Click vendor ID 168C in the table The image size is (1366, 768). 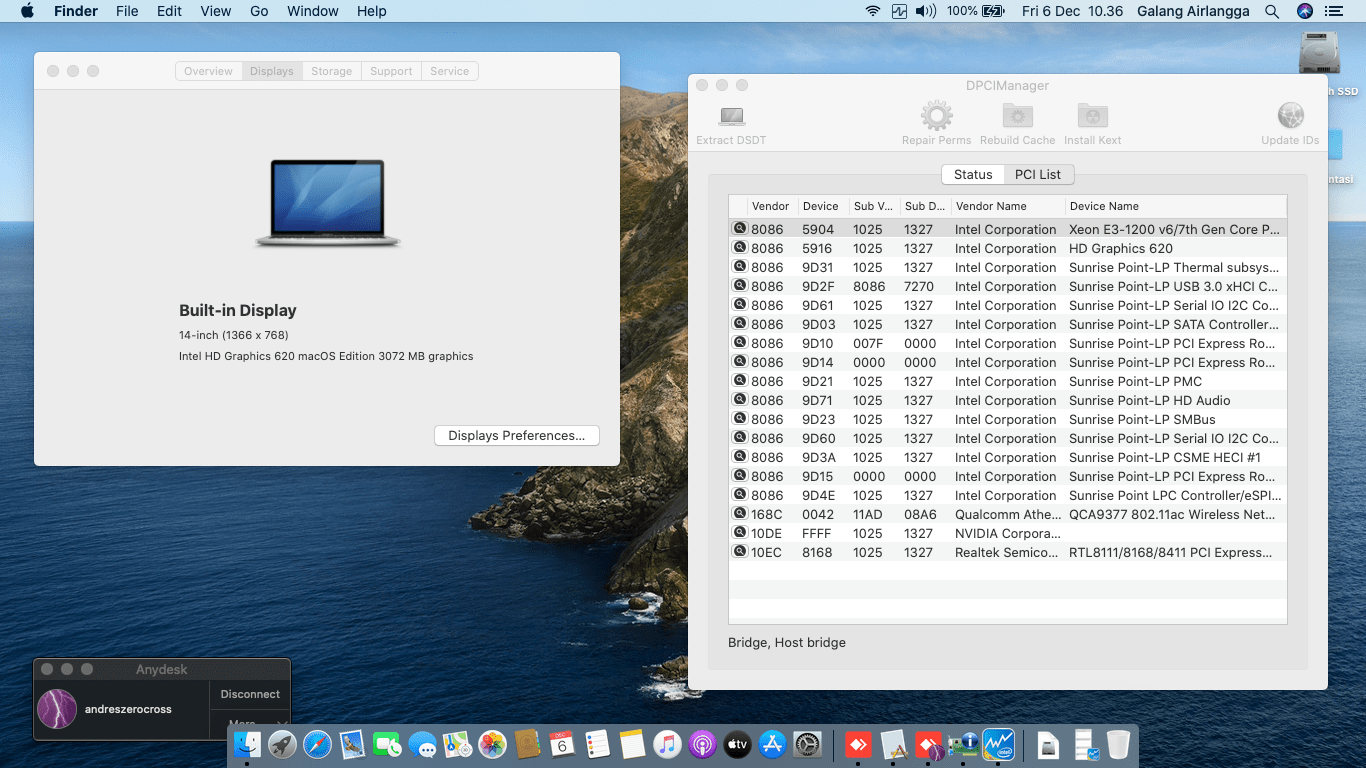tap(767, 515)
